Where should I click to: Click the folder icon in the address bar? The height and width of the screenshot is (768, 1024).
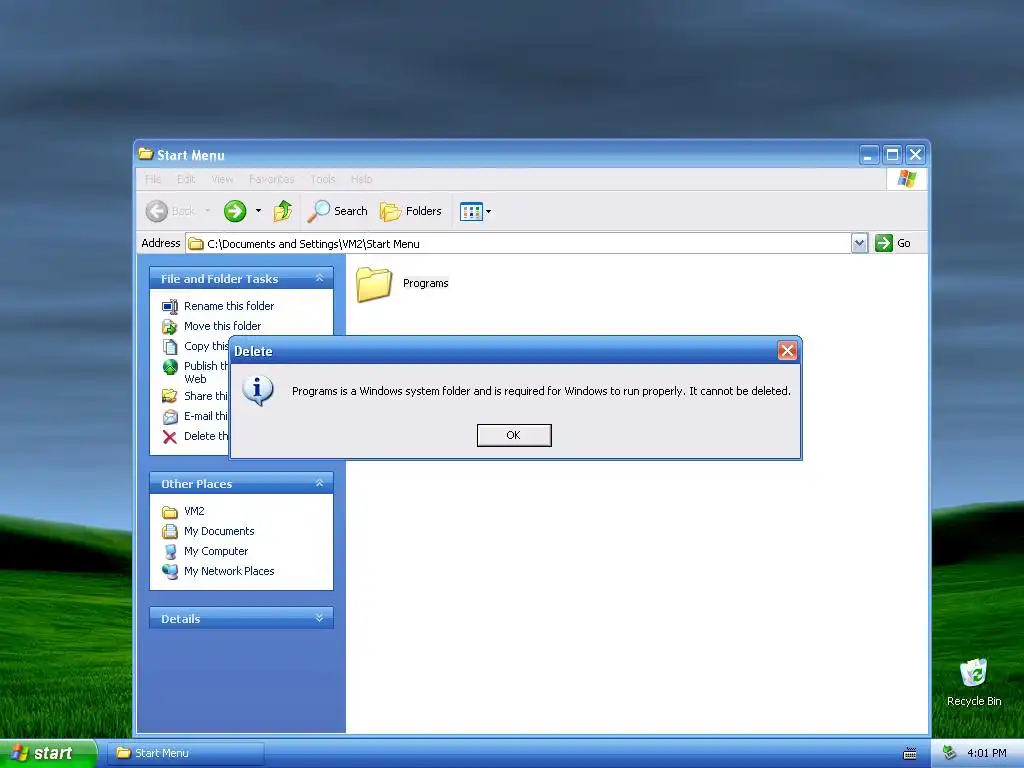pyautogui.click(x=196, y=244)
